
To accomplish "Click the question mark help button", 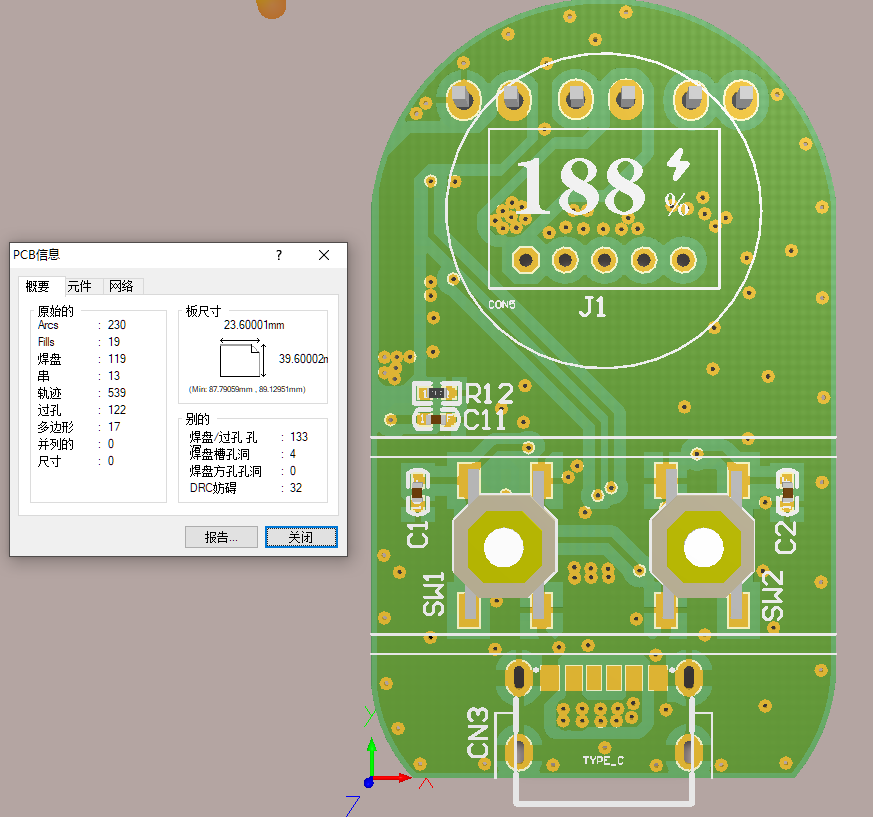I will [x=279, y=255].
